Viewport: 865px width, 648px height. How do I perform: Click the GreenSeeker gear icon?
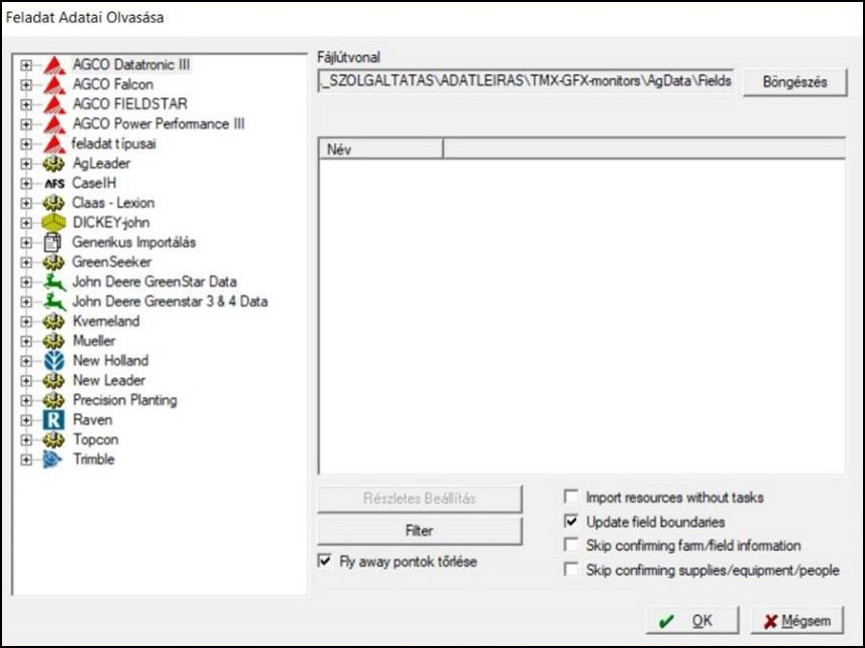click(x=54, y=263)
